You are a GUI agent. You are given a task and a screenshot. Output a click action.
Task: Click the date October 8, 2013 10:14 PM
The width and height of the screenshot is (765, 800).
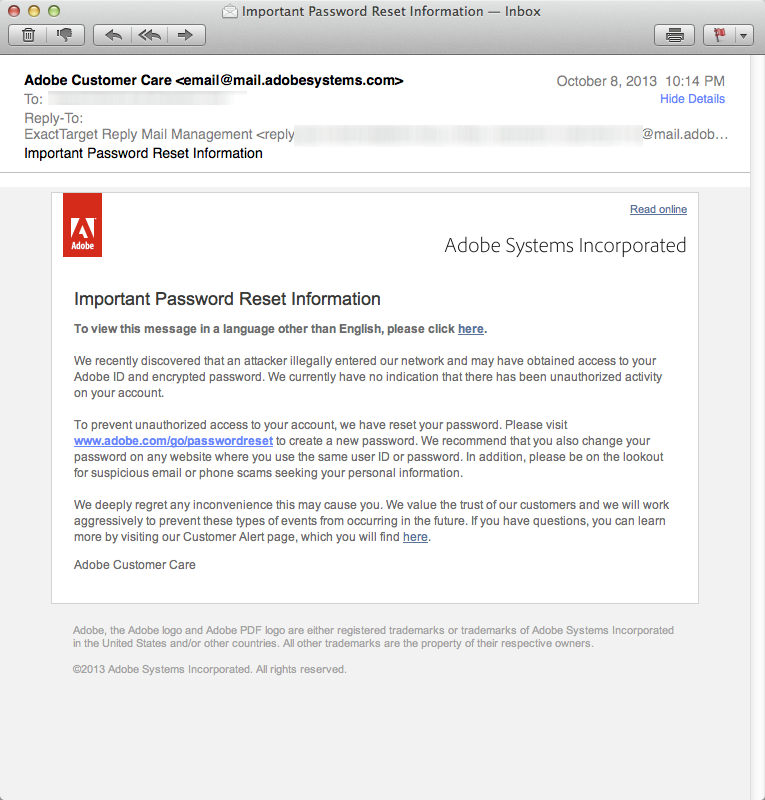(640, 81)
